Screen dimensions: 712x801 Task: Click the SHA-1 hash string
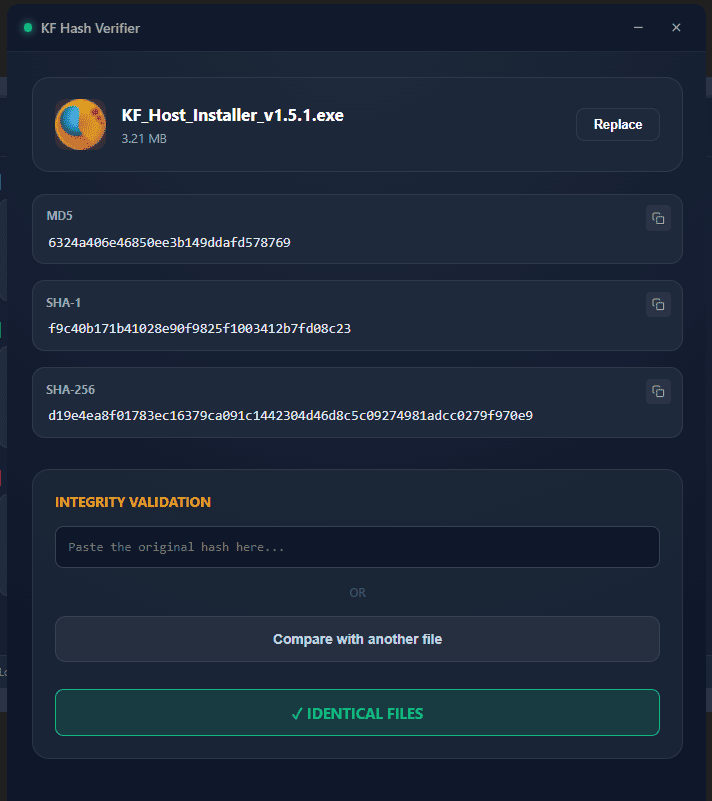point(199,328)
